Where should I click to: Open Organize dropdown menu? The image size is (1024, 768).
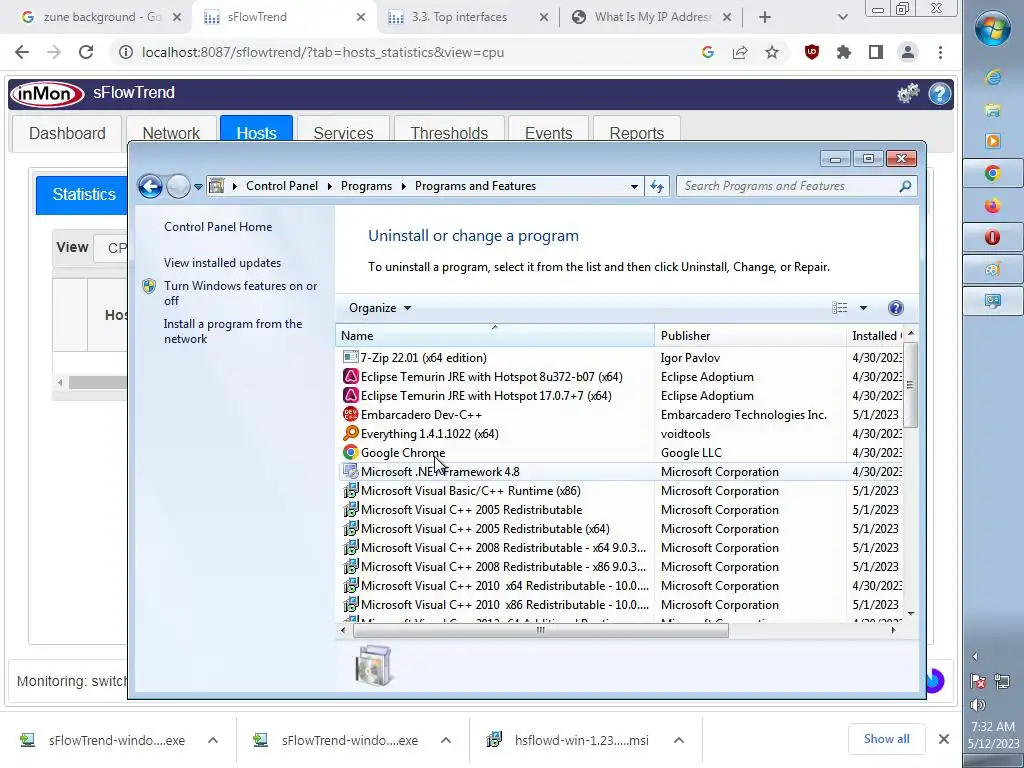pos(380,308)
